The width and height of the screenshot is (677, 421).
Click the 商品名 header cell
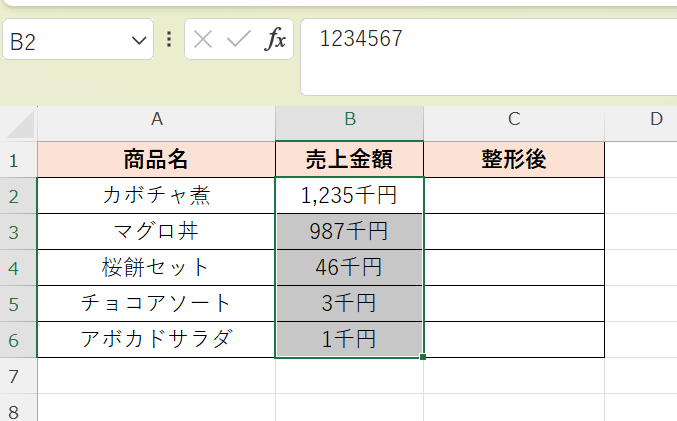[x=156, y=160]
